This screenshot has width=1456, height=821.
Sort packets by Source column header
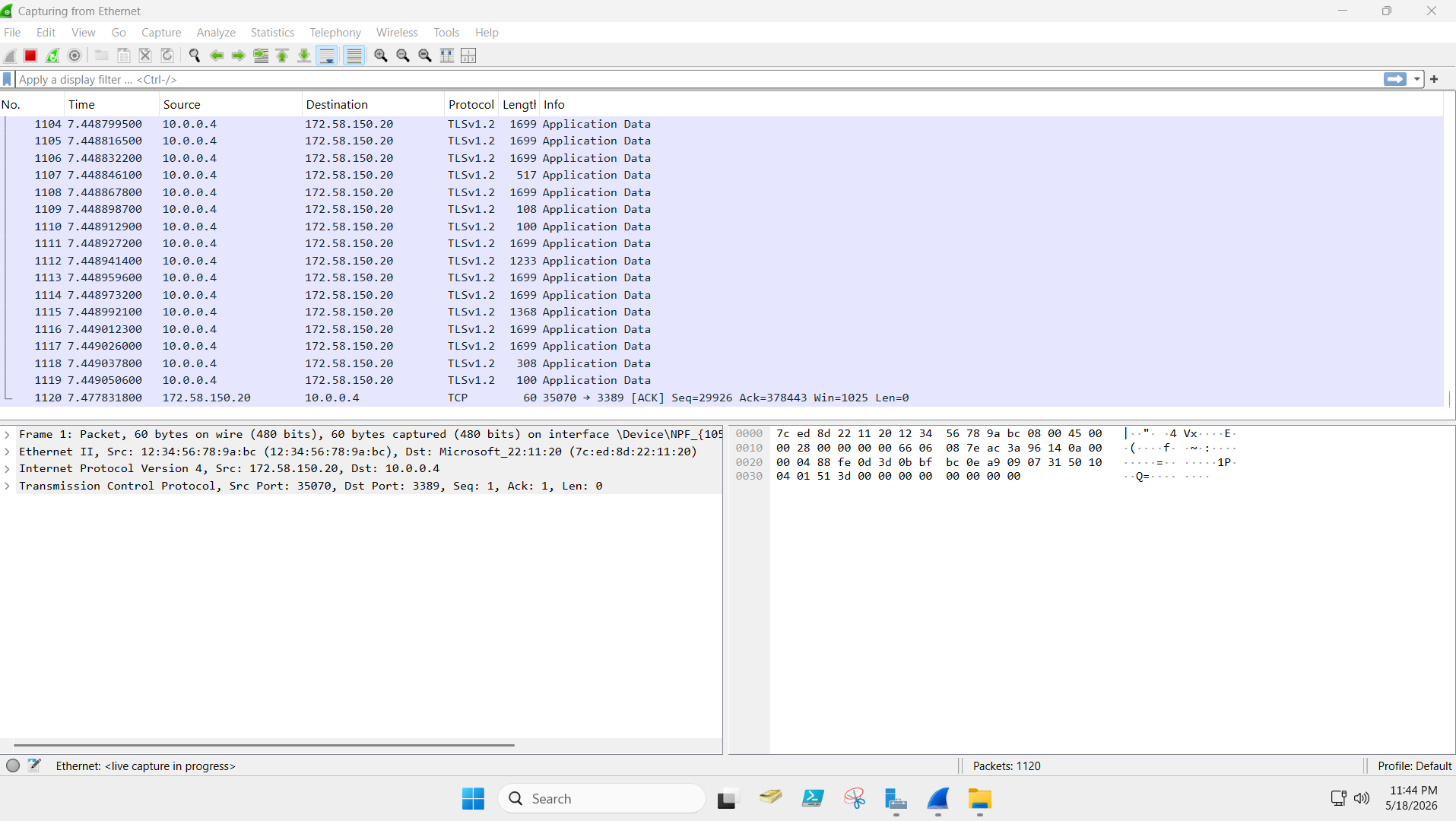point(230,105)
